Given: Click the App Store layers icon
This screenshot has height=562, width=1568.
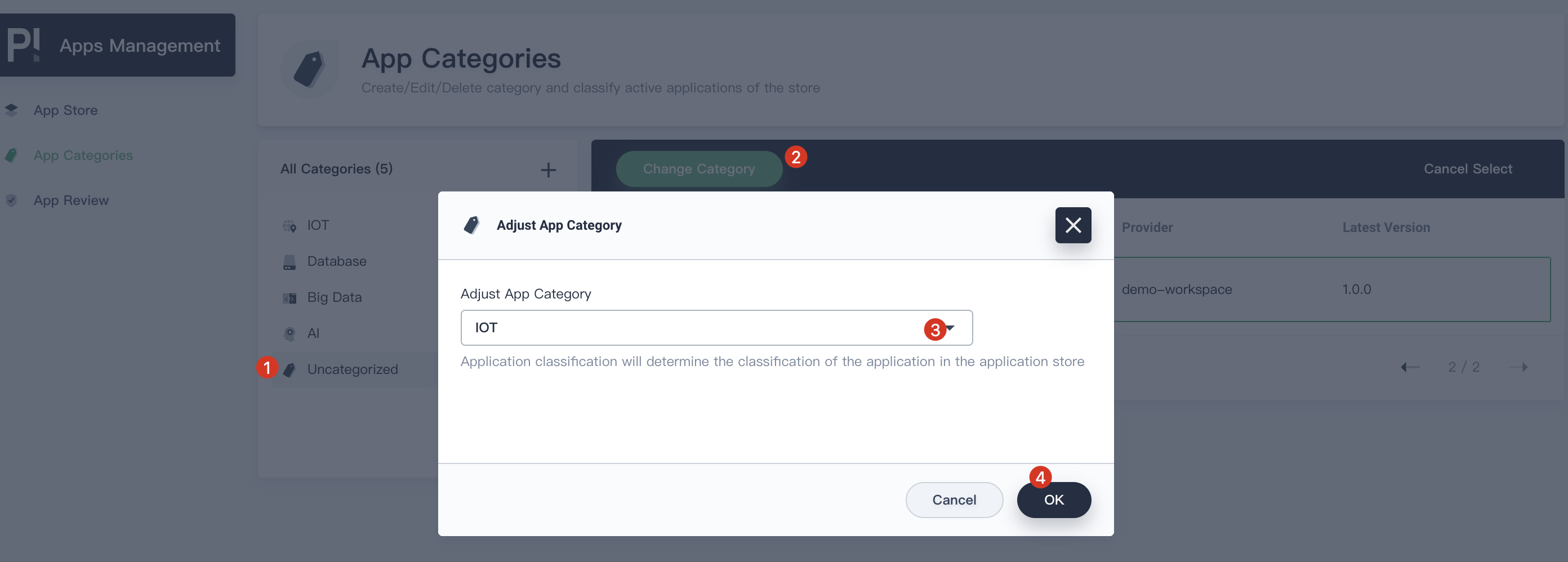Looking at the screenshot, I should pos(11,110).
